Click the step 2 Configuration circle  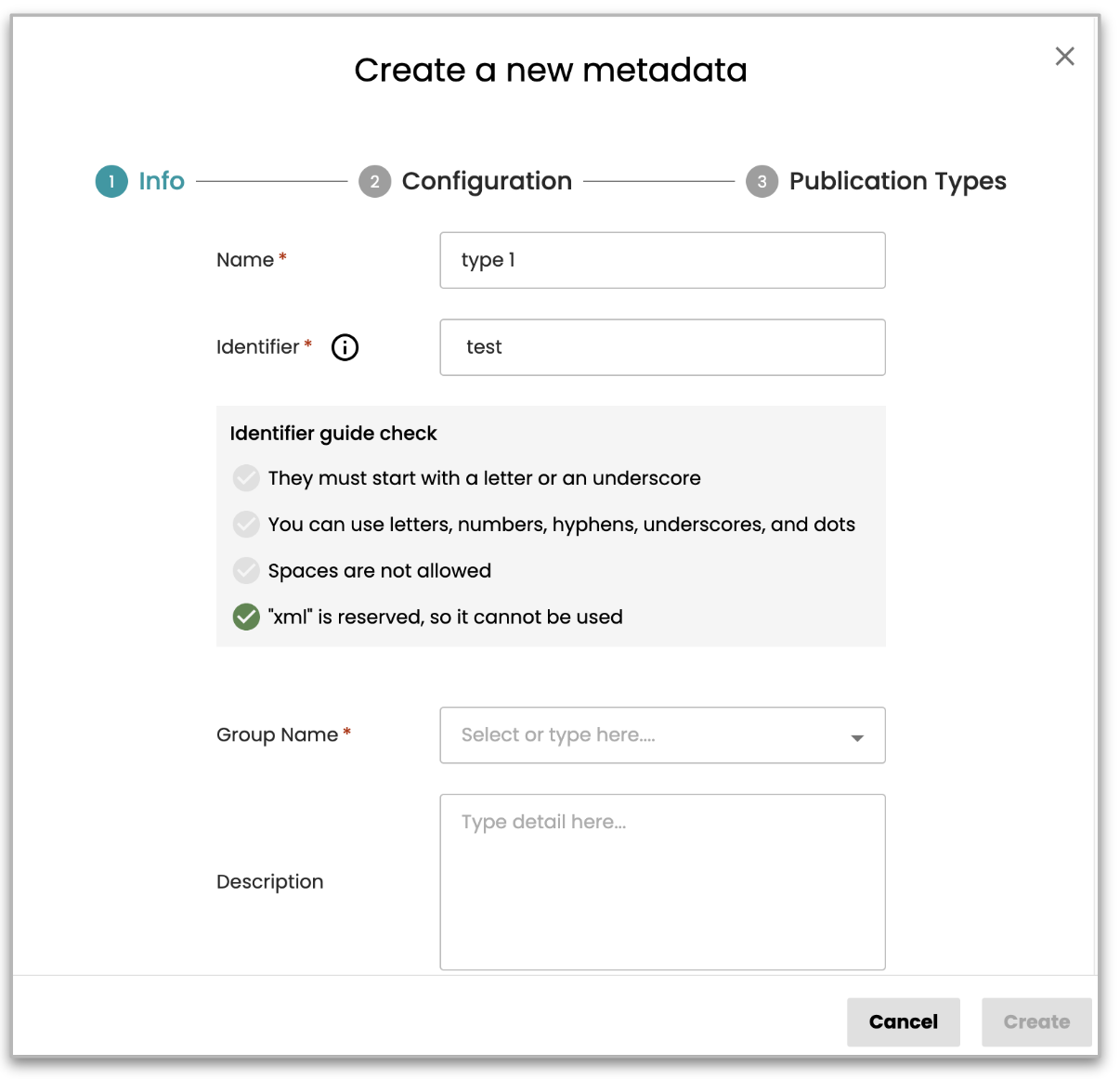pos(375,181)
